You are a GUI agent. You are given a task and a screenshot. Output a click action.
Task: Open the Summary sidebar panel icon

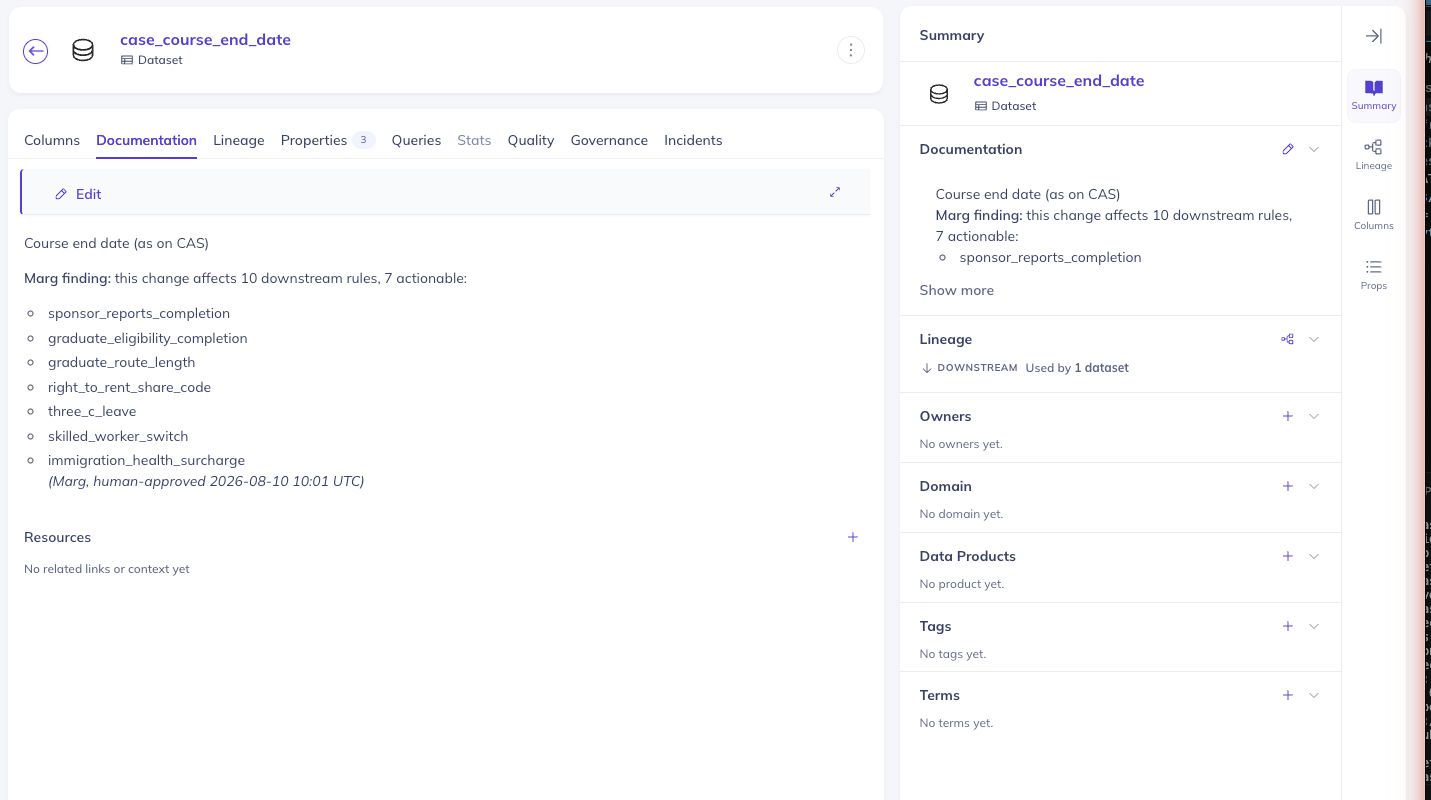[x=1374, y=95]
